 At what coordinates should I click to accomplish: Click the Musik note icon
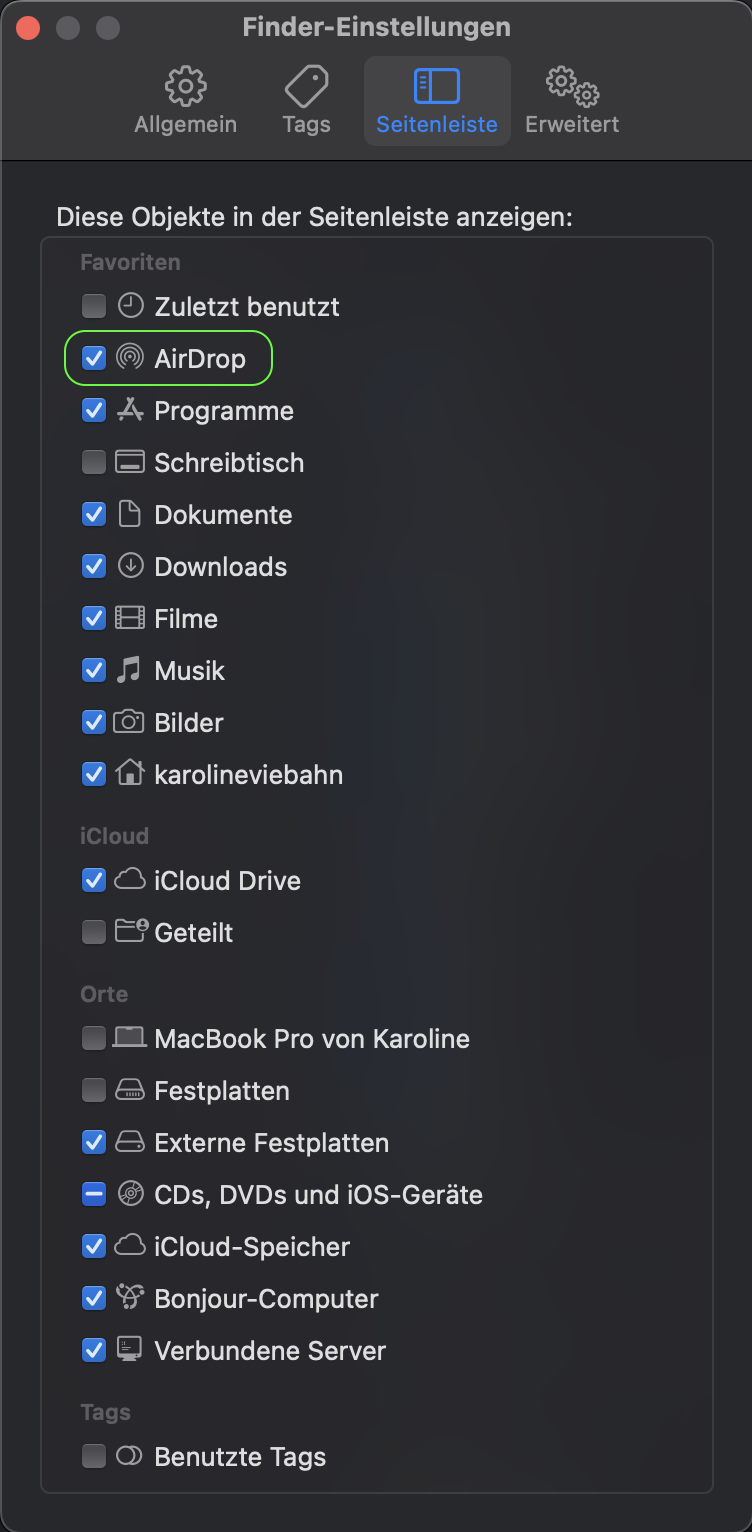[x=129, y=670]
